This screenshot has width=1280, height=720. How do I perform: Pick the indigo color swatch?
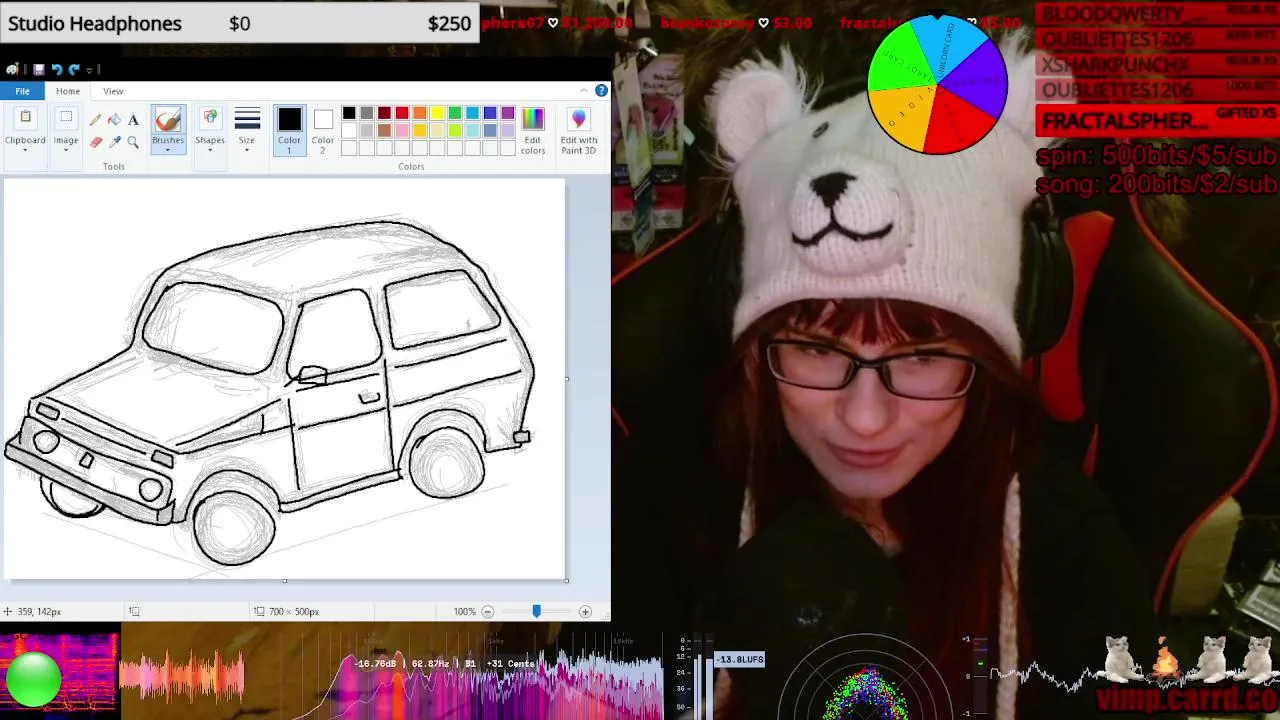(x=490, y=113)
